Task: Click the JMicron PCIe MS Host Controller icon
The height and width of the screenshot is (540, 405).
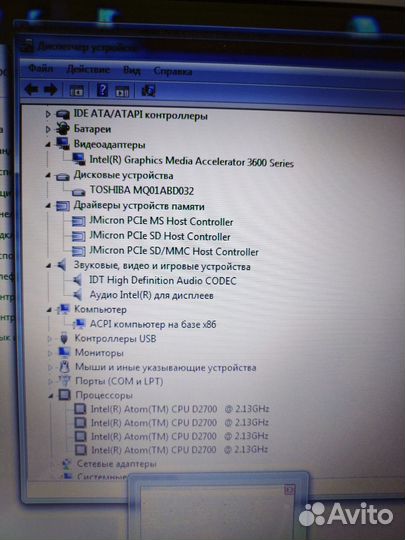Action: (x=79, y=221)
